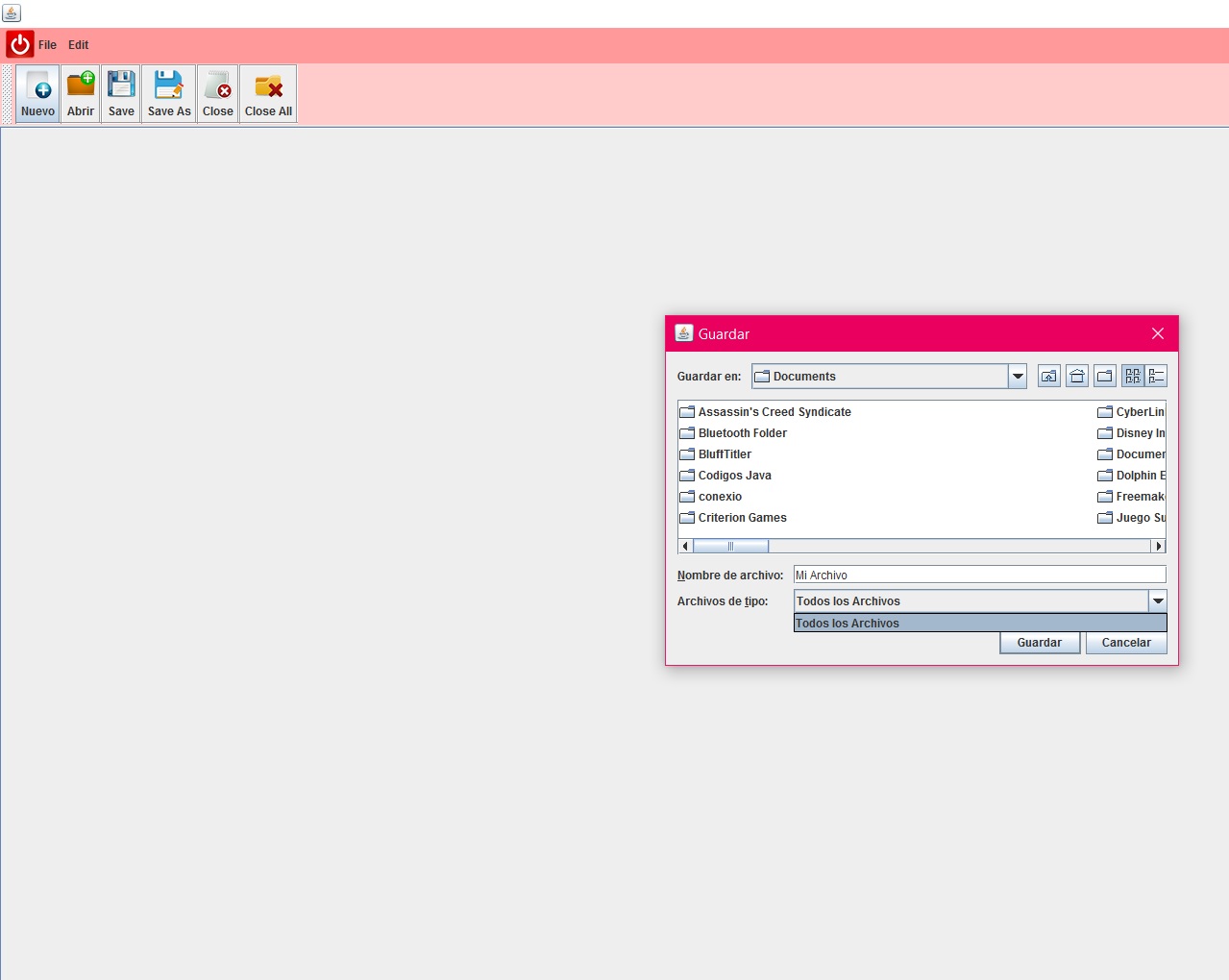Create a new folder in dialog
This screenshot has width=1229, height=980.
coord(1105,377)
